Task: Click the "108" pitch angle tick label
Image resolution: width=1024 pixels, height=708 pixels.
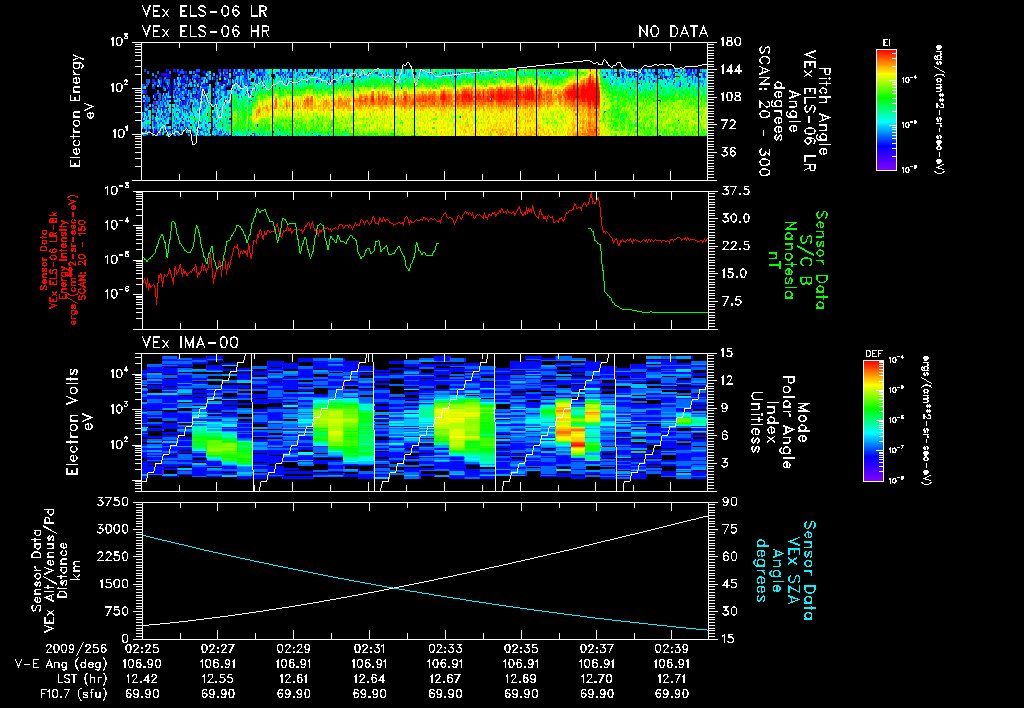Action: (x=730, y=97)
